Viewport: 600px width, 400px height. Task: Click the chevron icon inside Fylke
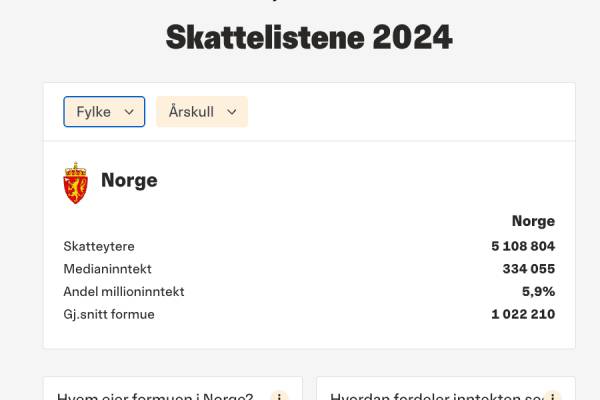(x=129, y=112)
